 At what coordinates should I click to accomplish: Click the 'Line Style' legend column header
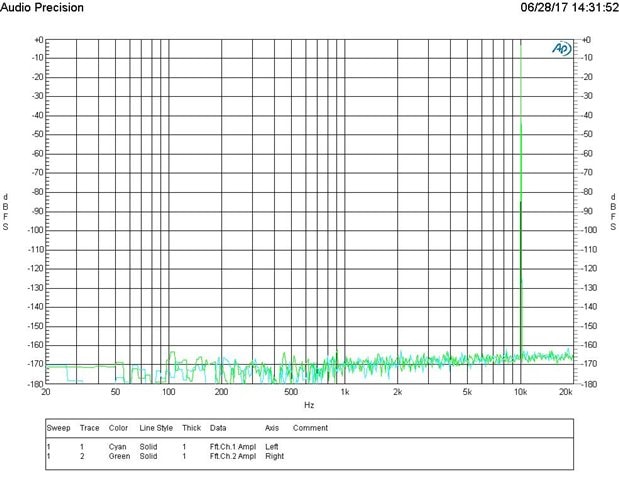(156, 428)
